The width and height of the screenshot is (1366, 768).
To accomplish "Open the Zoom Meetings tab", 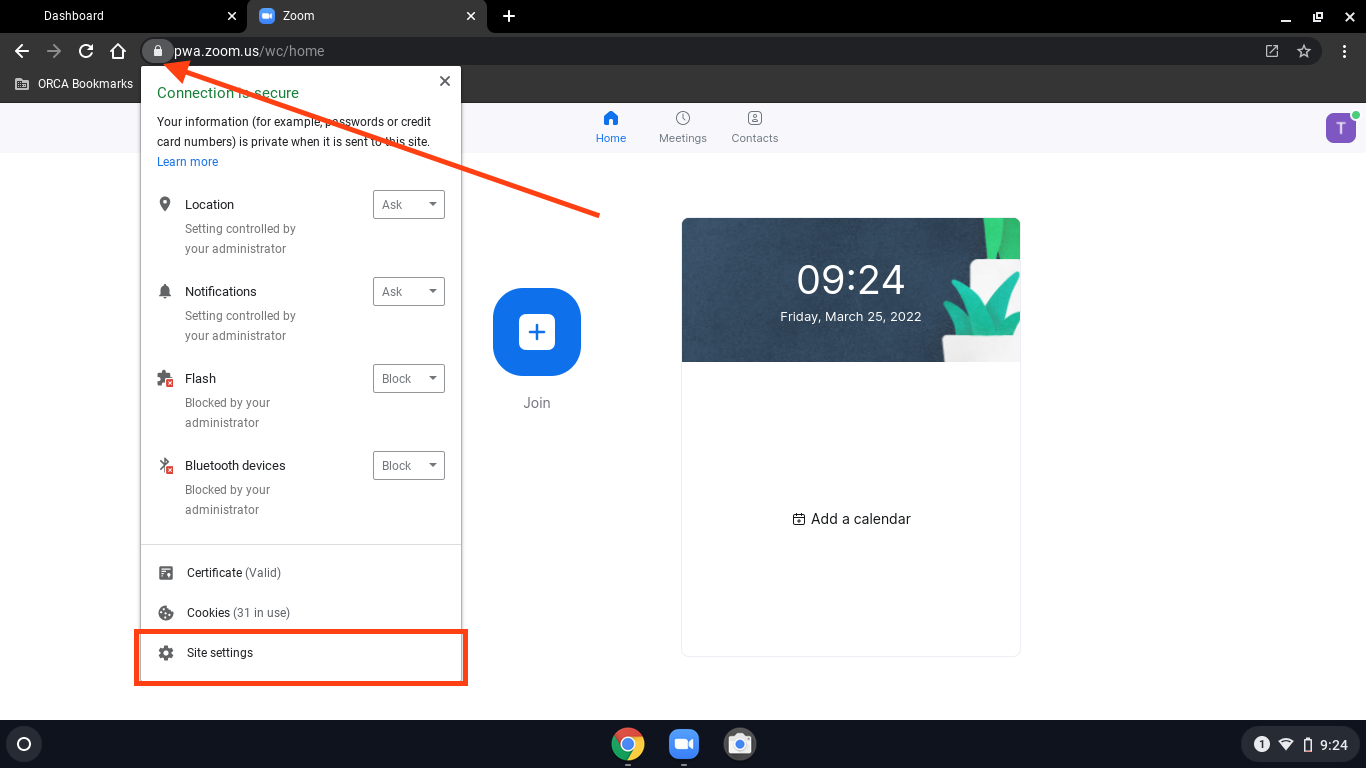I will [x=683, y=128].
